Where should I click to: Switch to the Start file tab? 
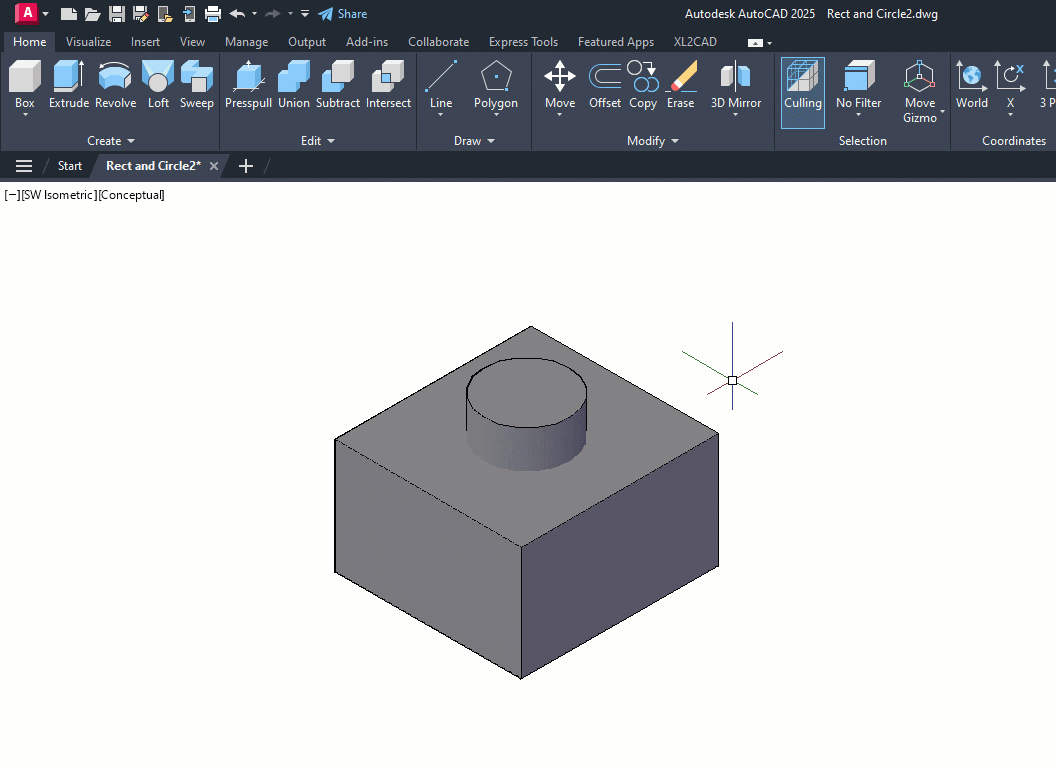pyautogui.click(x=70, y=166)
